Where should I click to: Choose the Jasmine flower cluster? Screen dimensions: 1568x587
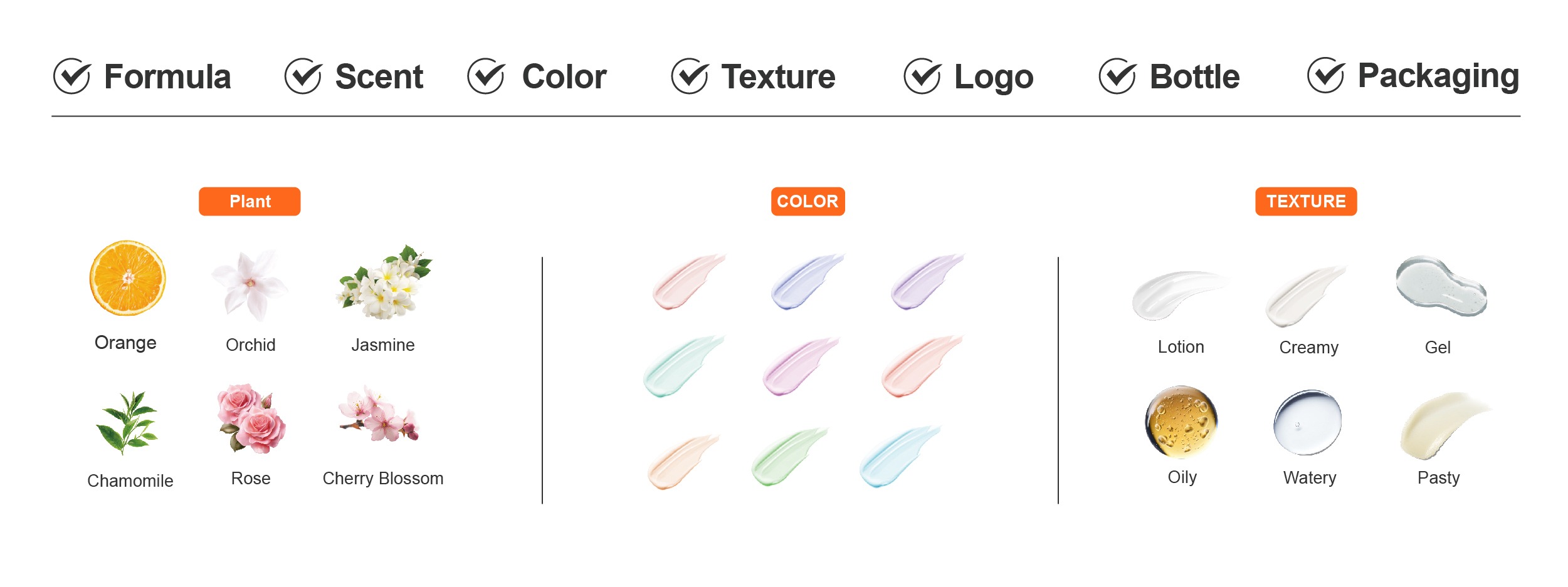pos(384,282)
